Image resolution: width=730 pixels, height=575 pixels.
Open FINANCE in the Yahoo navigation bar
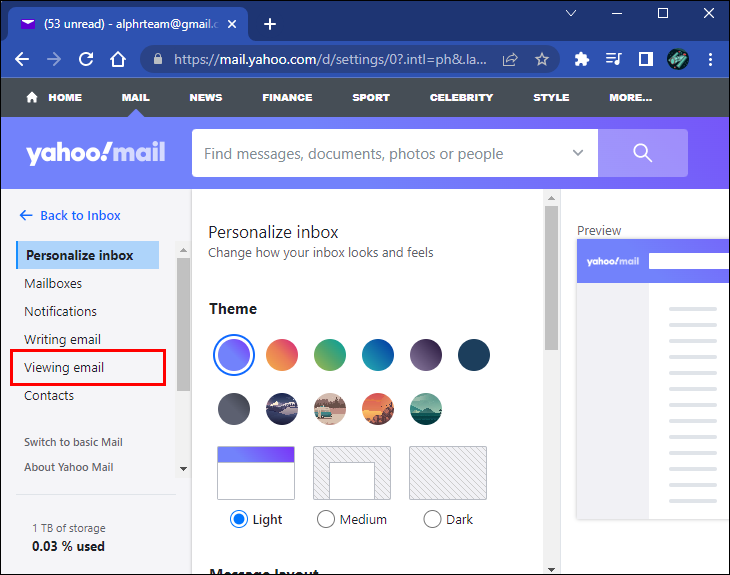287,97
